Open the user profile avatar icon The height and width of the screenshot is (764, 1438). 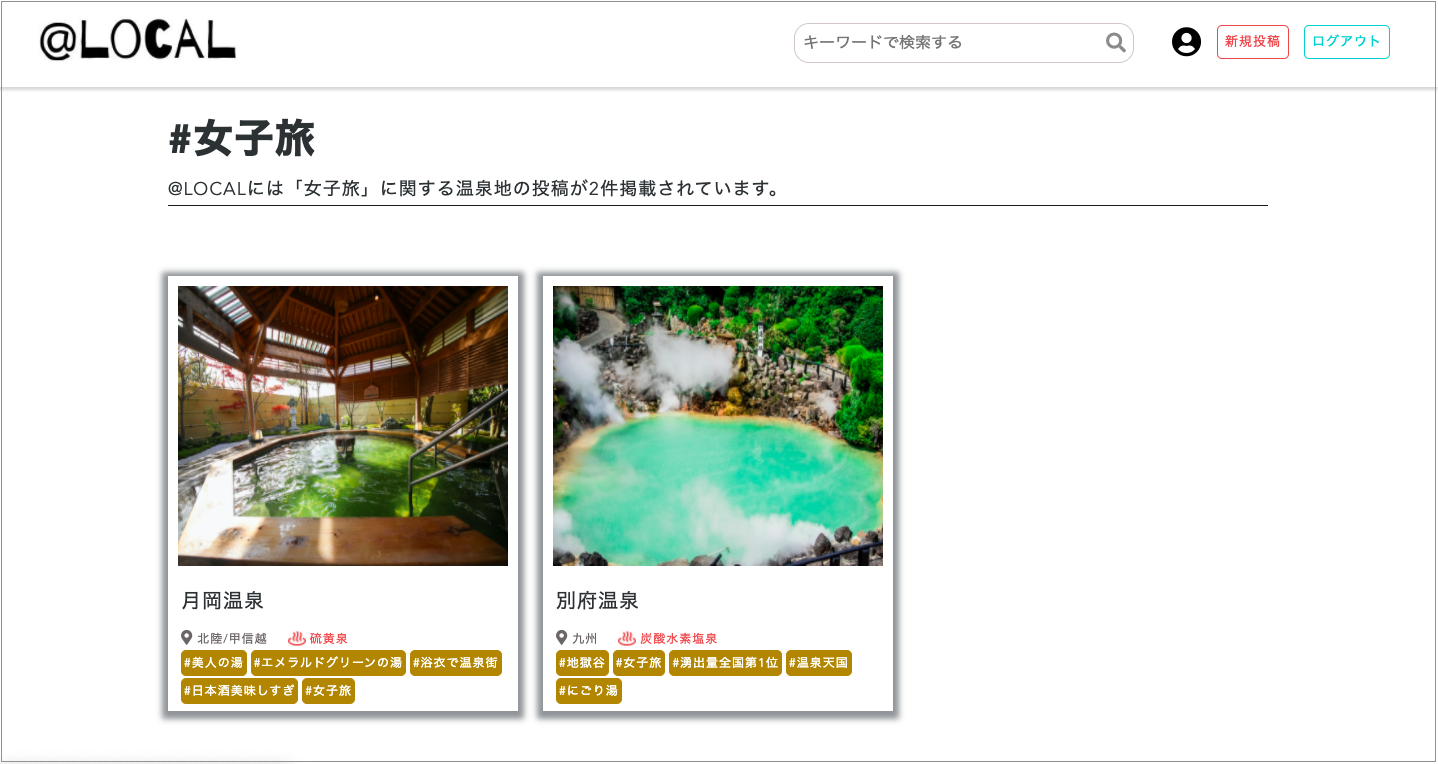pos(1186,42)
